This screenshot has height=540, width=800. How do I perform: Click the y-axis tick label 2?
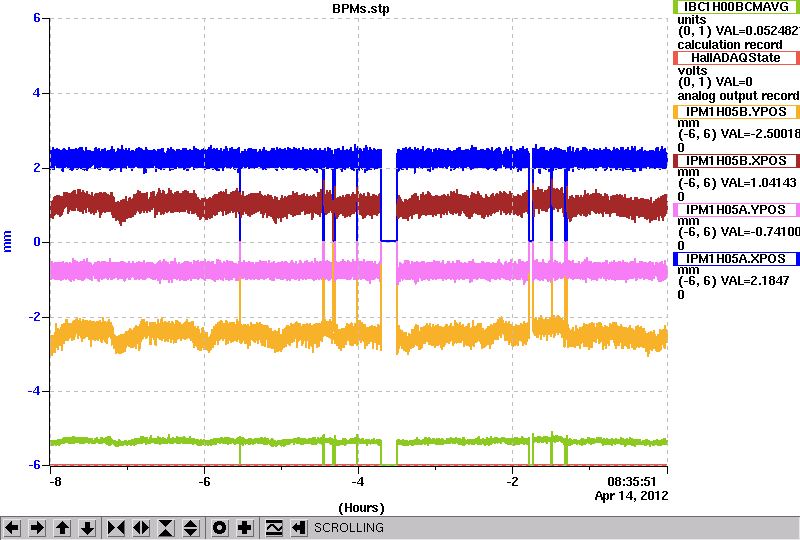(37, 168)
